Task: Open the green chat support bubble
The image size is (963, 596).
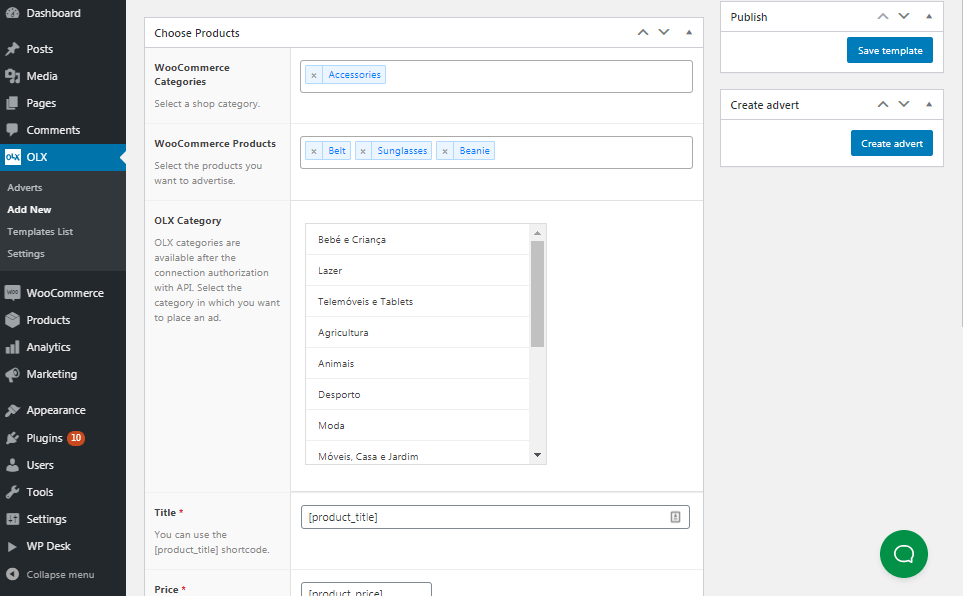Action: [x=903, y=554]
